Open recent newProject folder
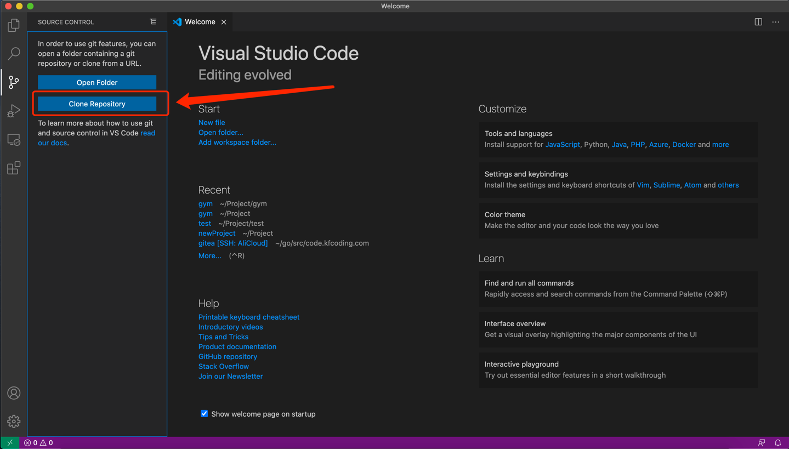789x449 pixels. pyautogui.click(x=217, y=234)
